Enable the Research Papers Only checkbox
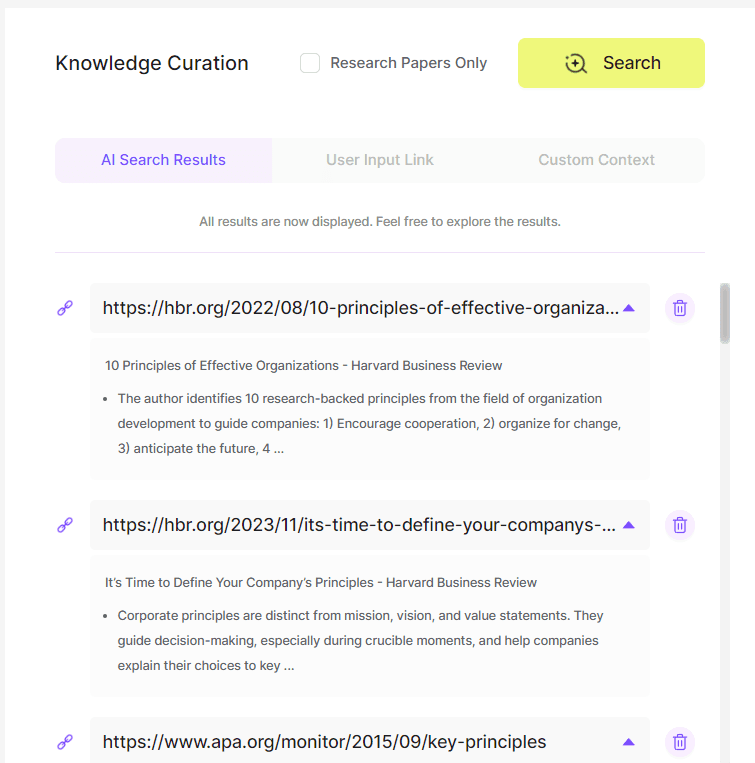755x763 pixels. tap(310, 63)
